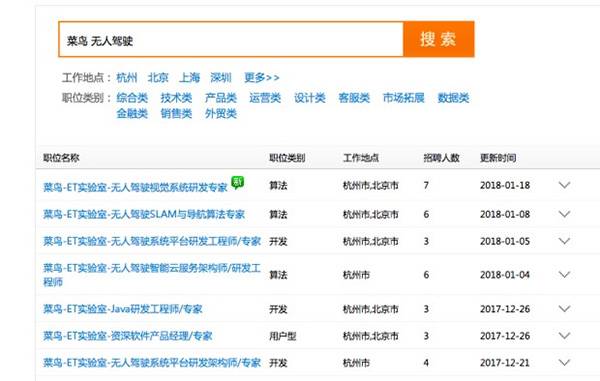Open 资深软件产品经理/专家 job posting
The height and width of the screenshot is (381, 600).
(x=127, y=336)
